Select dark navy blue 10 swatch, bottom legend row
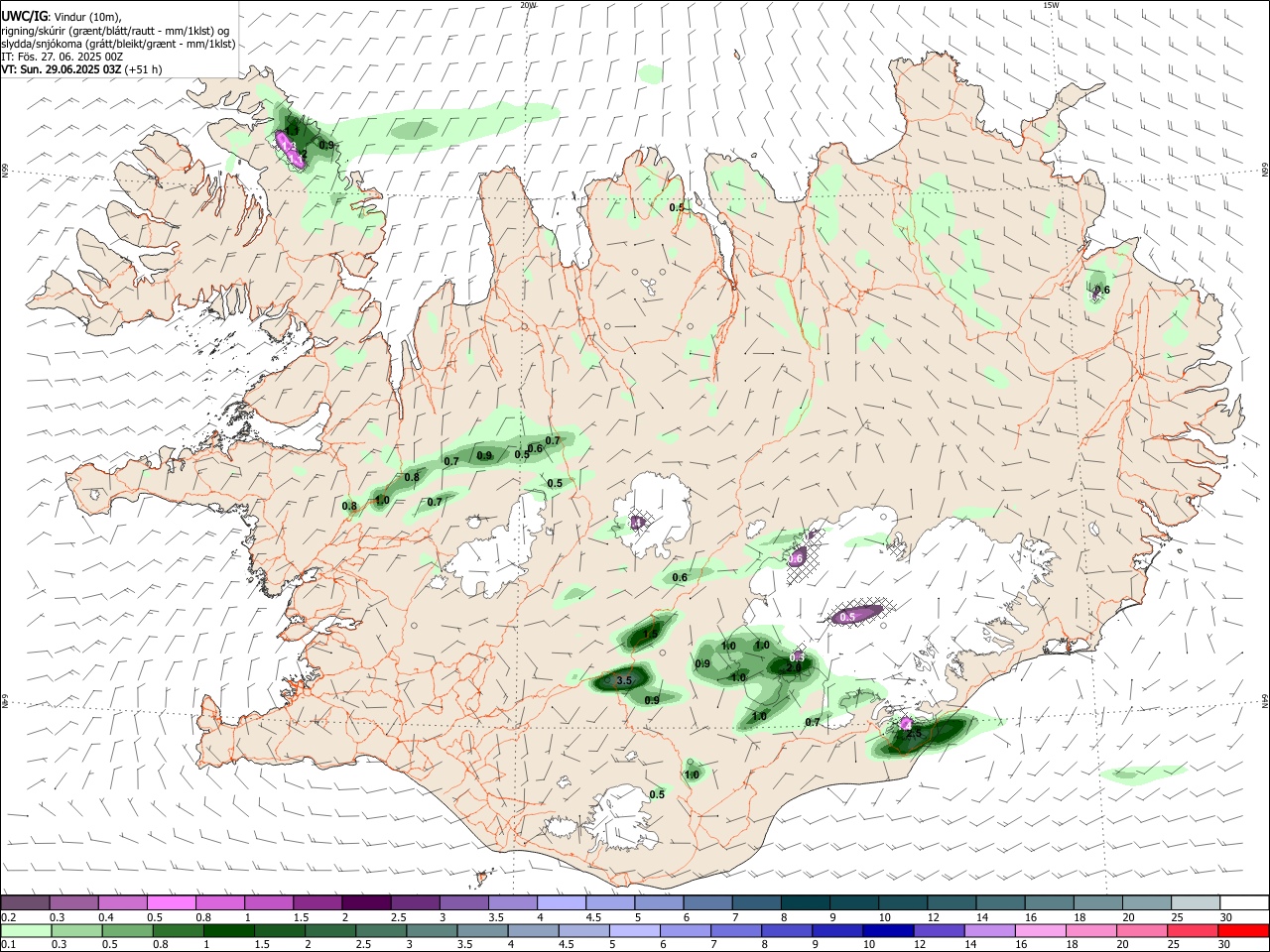 pyautogui.click(x=888, y=931)
